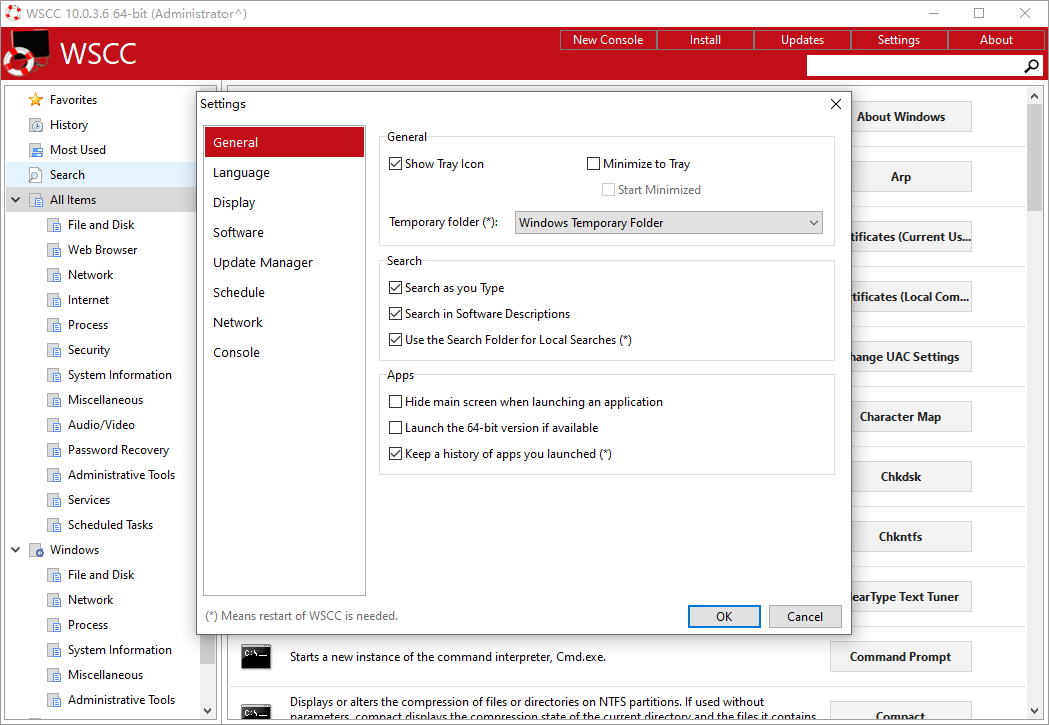Image resolution: width=1049 pixels, height=725 pixels.
Task: Click the Scheduled Tasks item icon
Action: 54,525
